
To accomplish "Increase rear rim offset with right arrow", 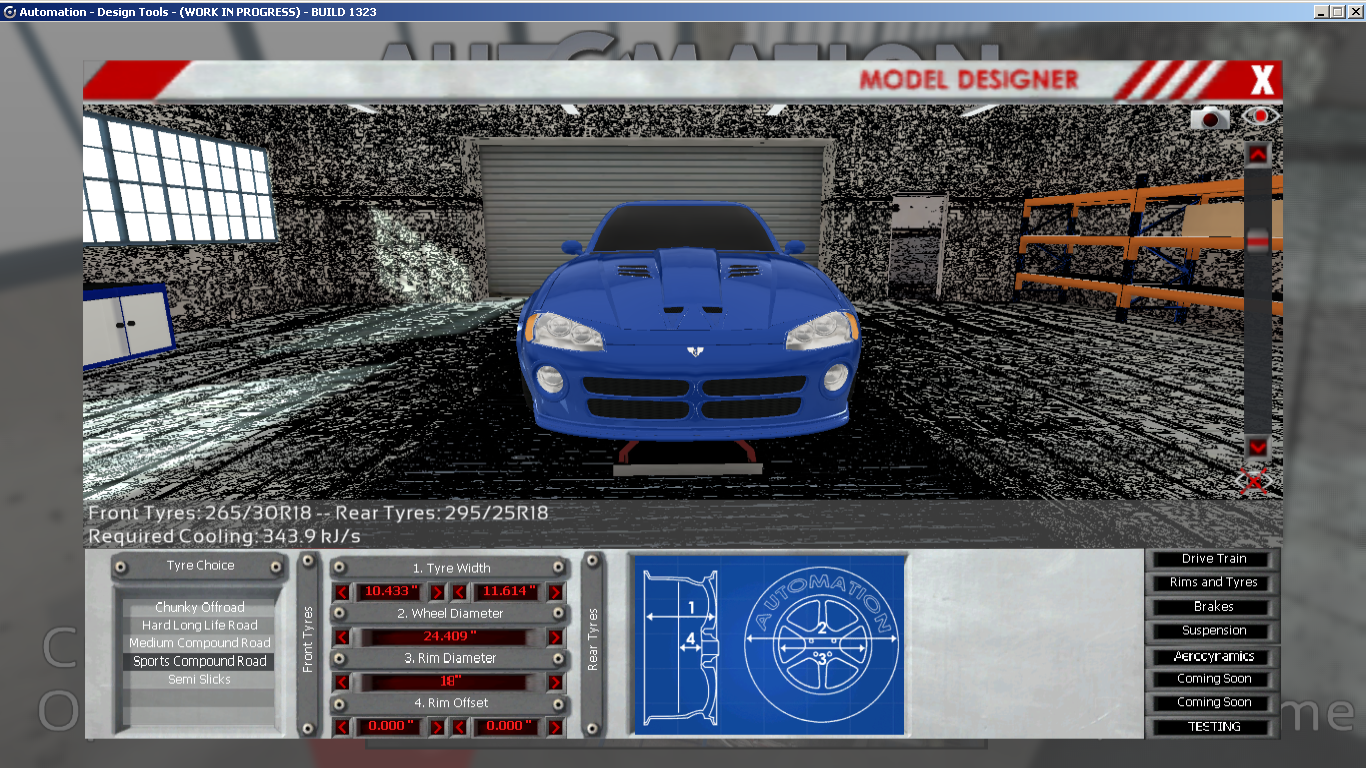I will pyautogui.click(x=556, y=727).
